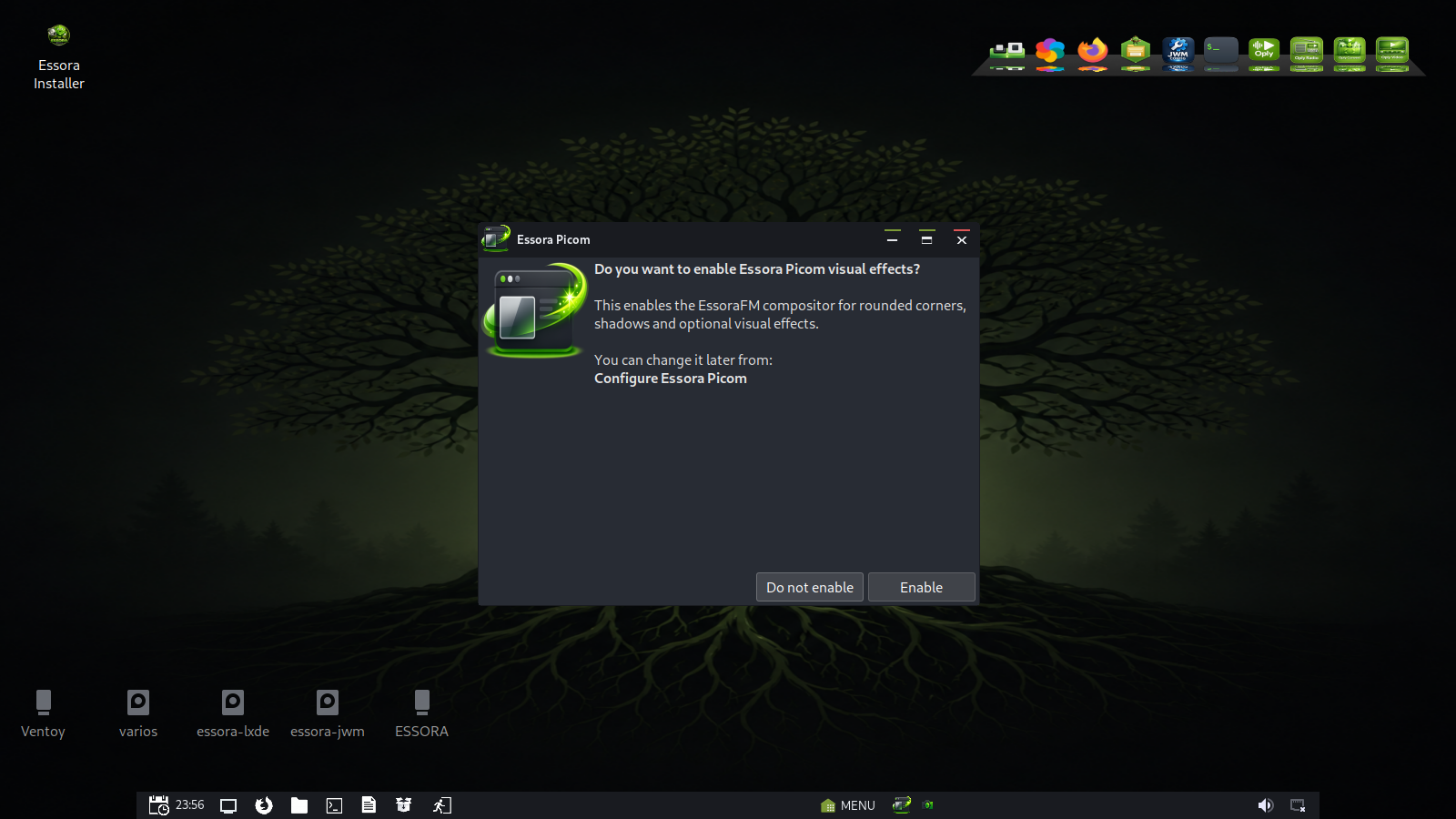Open the Ventoy drive icon
Screen dimensions: 1456x819
tap(43, 713)
